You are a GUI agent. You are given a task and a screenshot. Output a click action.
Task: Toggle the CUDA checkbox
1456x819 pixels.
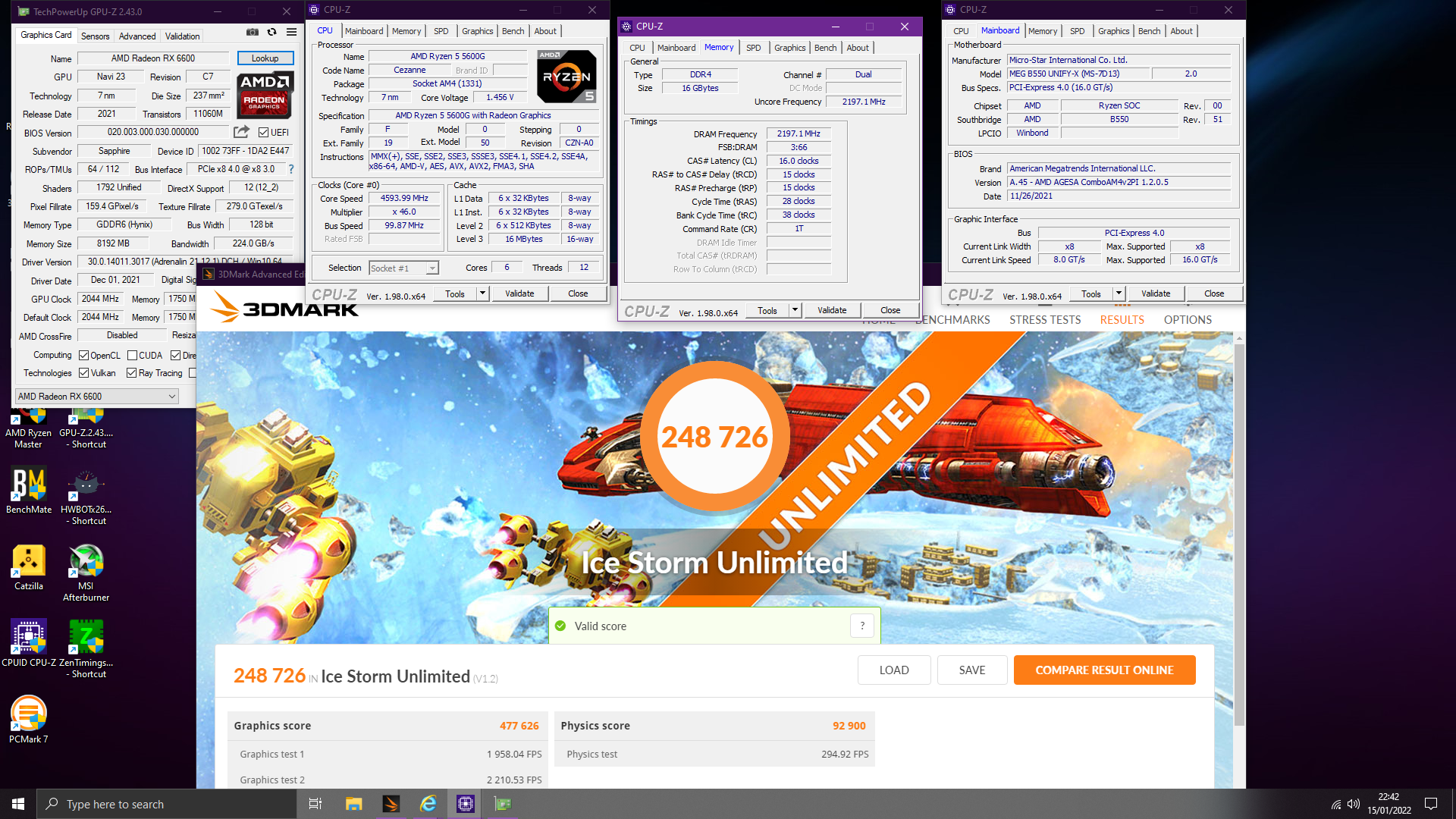coord(132,356)
